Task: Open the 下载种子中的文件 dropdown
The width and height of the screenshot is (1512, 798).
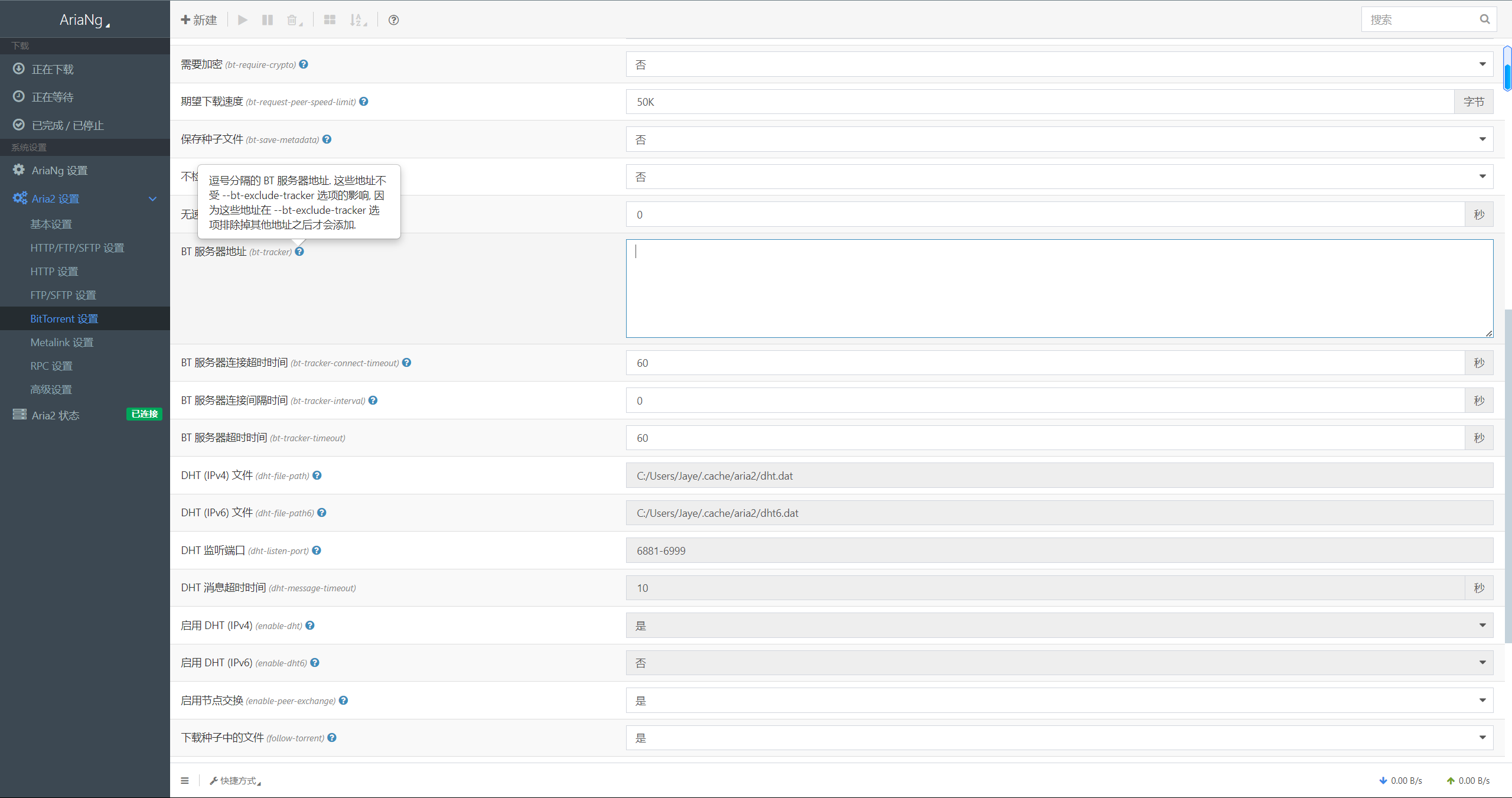Action: [x=1060, y=738]
